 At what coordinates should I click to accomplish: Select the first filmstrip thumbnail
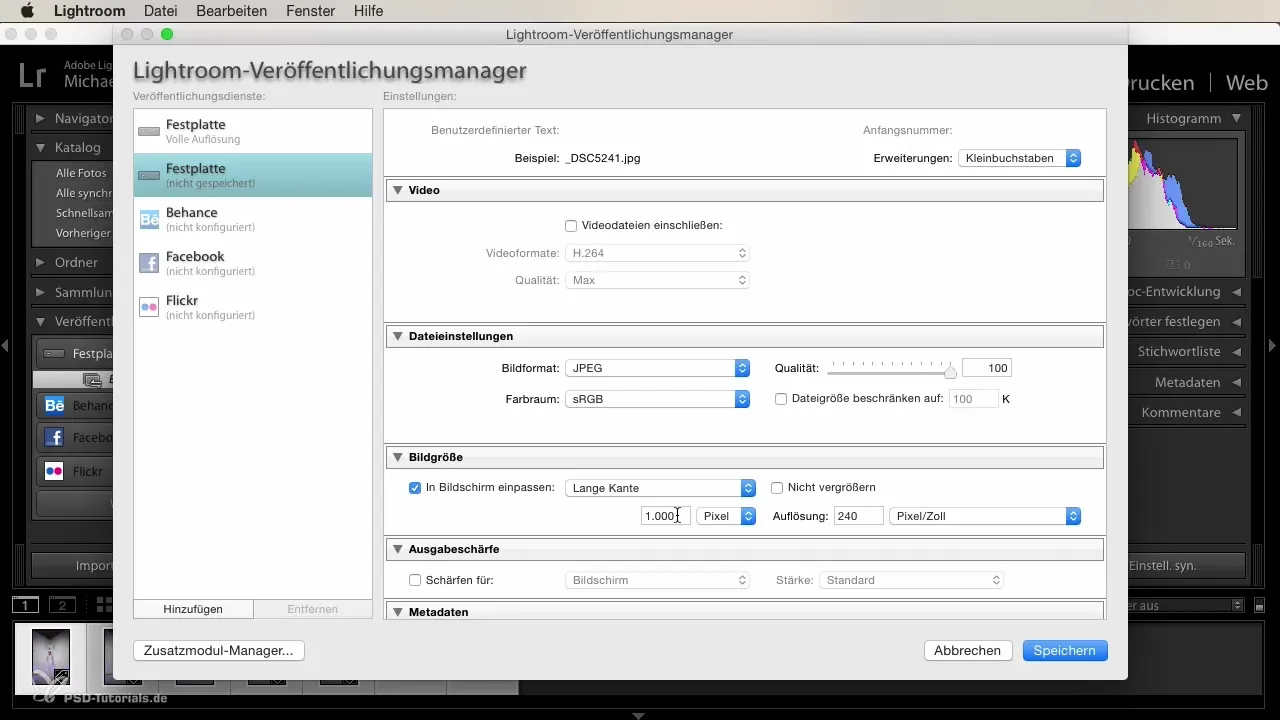[51, 656]
